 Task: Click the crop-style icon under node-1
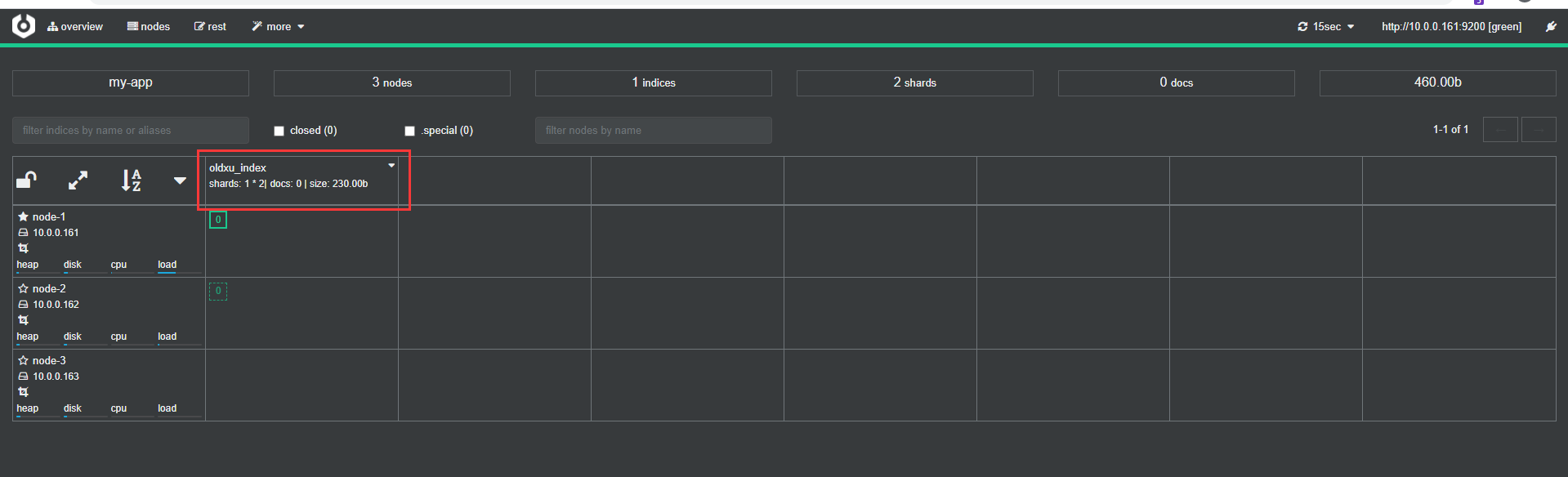23,248
